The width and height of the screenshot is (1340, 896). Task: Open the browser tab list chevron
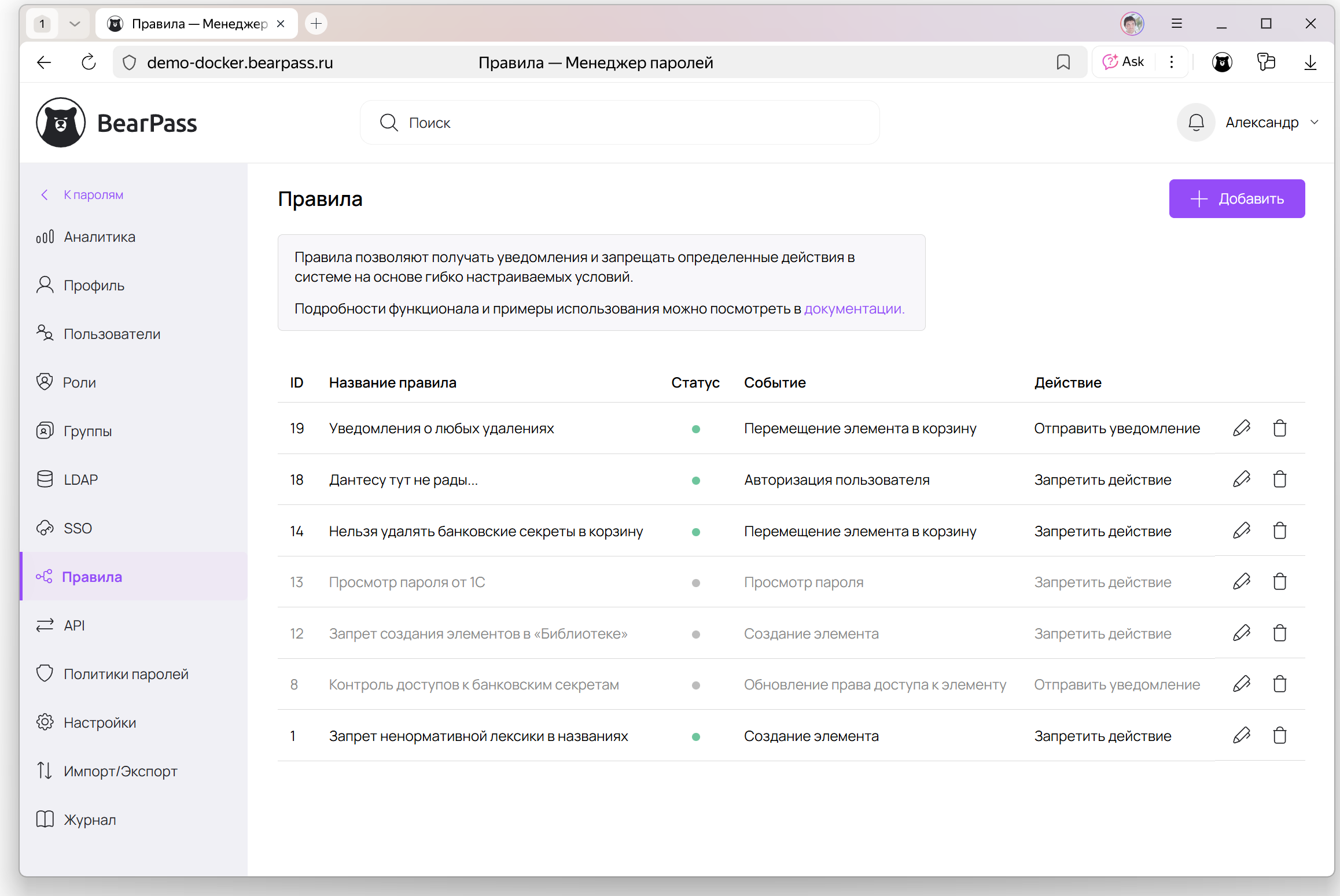[74, 24]
